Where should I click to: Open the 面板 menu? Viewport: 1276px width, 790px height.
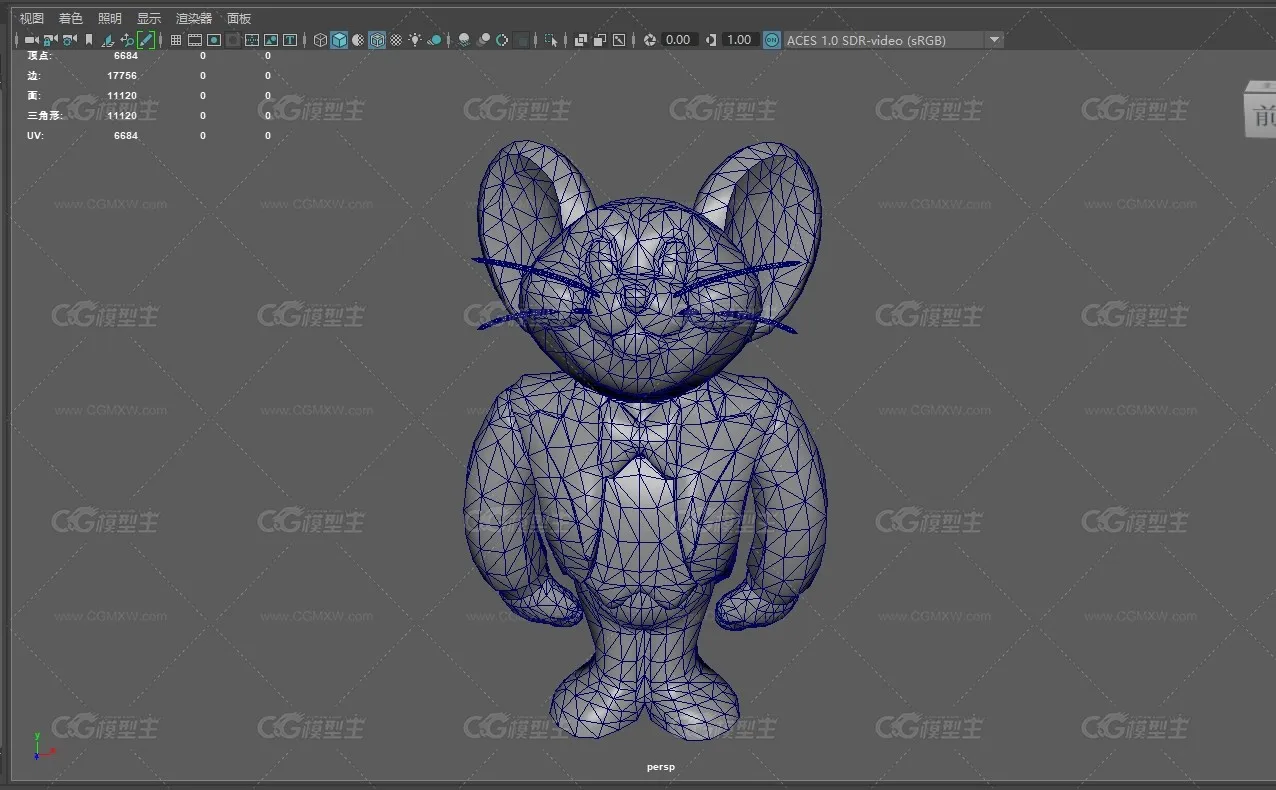pyautogui.click(x=239, y=18)
